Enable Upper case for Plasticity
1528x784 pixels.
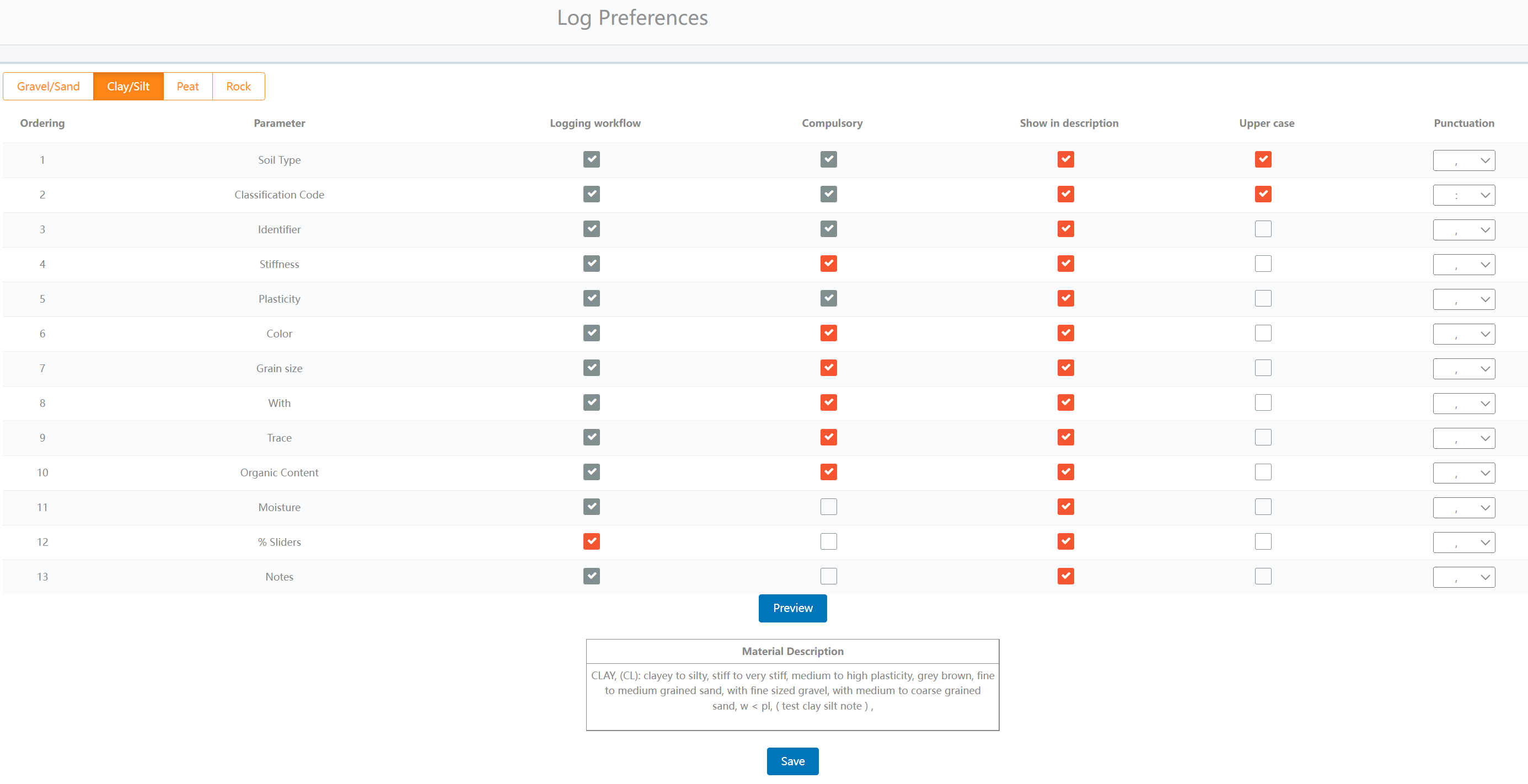click(1263, 298)
